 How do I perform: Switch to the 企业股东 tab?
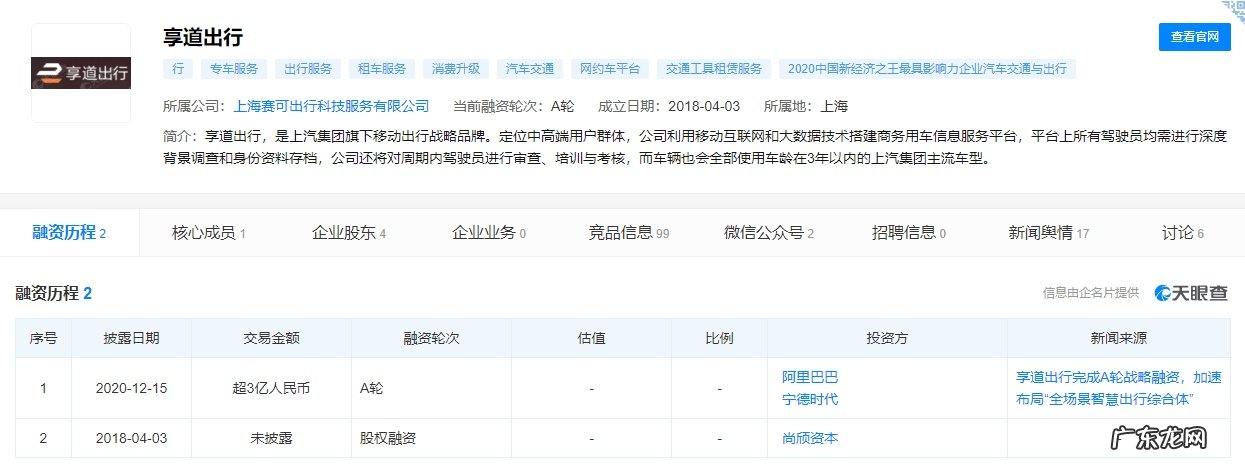(348, 233)
